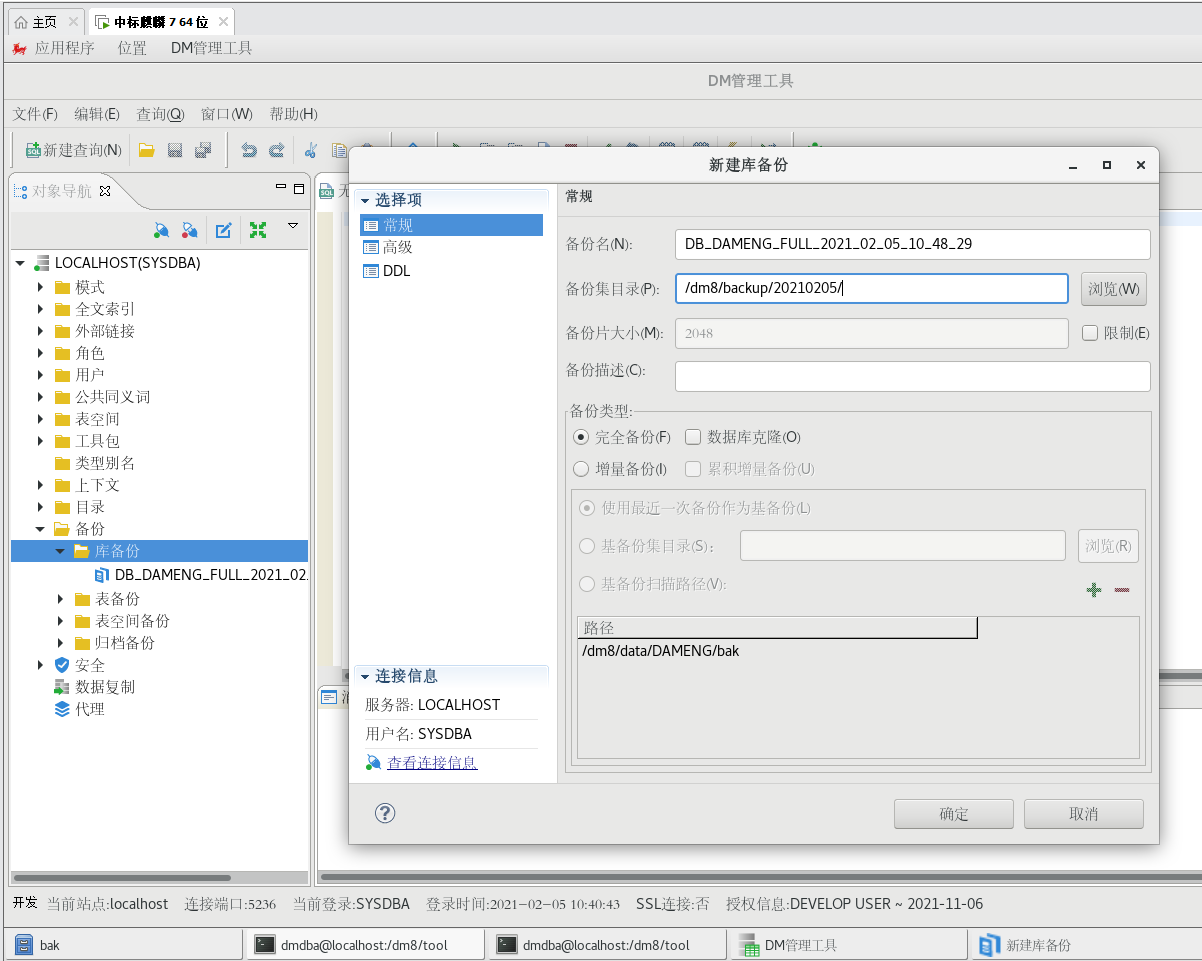This screenshot has width=1202, height=961.
Task: Expand the 表备份 tree node
Action: point(61,599)
